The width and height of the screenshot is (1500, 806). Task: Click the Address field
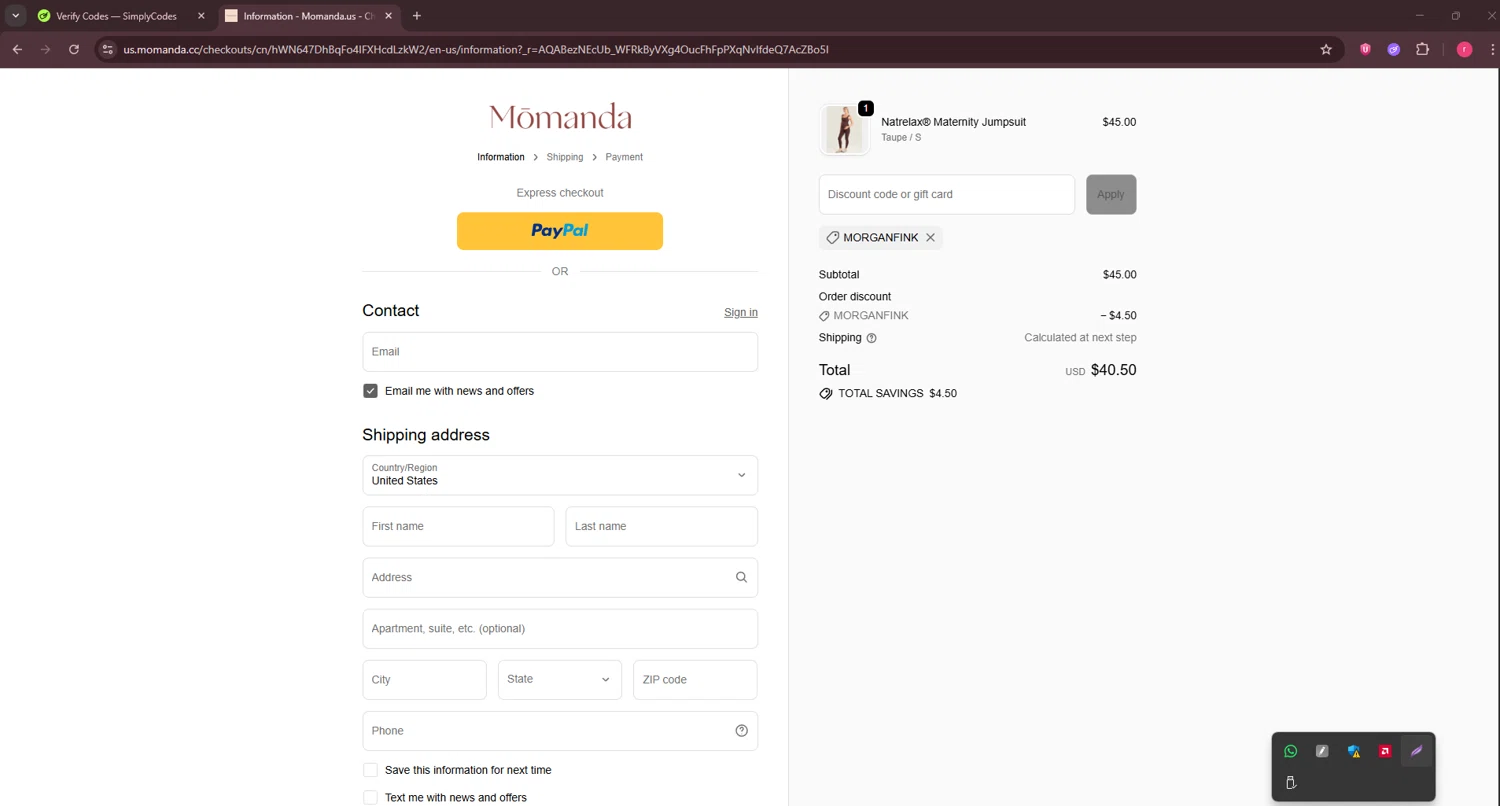pos(560,577)
